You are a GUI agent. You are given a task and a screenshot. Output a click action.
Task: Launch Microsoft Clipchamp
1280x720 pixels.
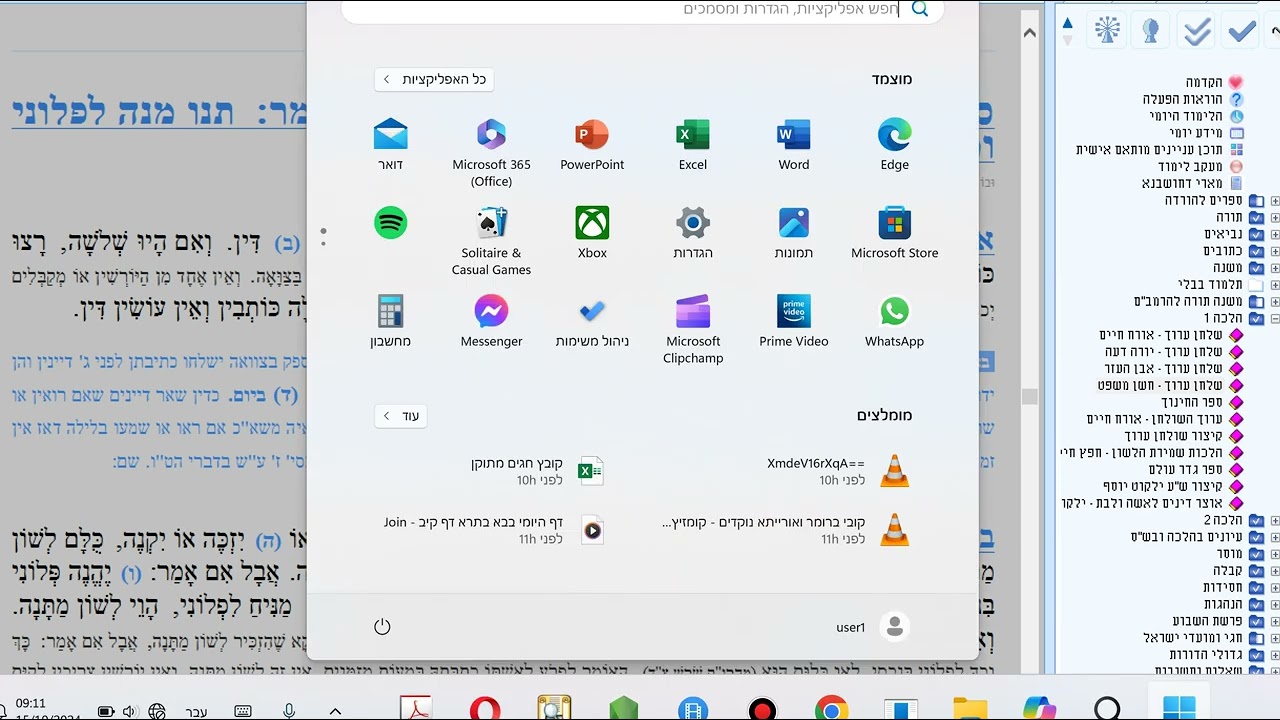[693, 329]
